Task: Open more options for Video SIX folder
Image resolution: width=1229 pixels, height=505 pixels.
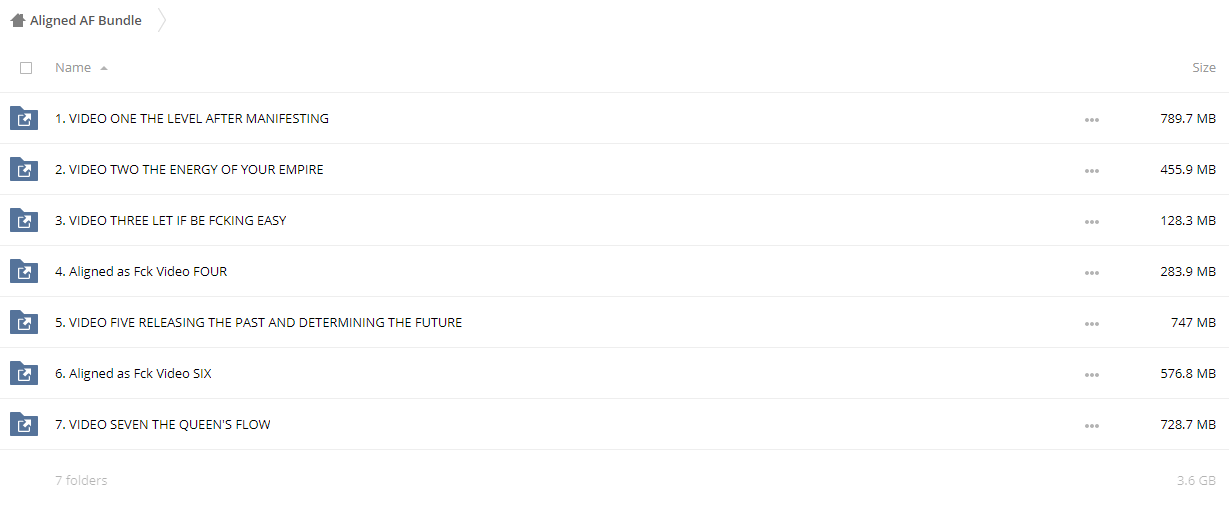Action: pos(1091,375)
